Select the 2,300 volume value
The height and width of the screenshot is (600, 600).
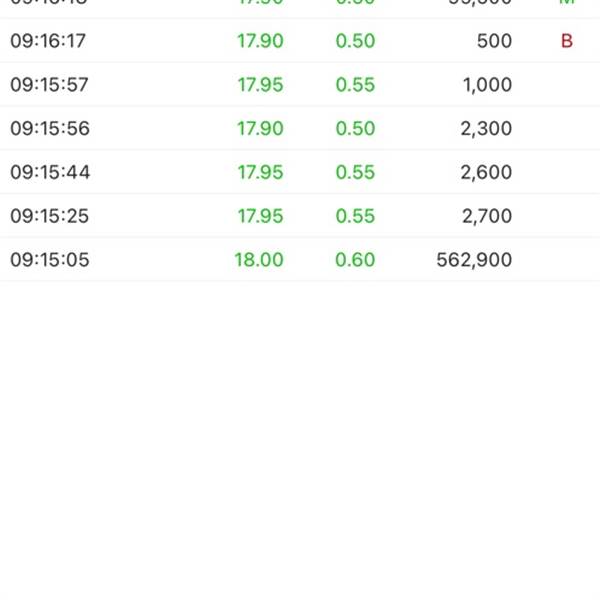486,129
